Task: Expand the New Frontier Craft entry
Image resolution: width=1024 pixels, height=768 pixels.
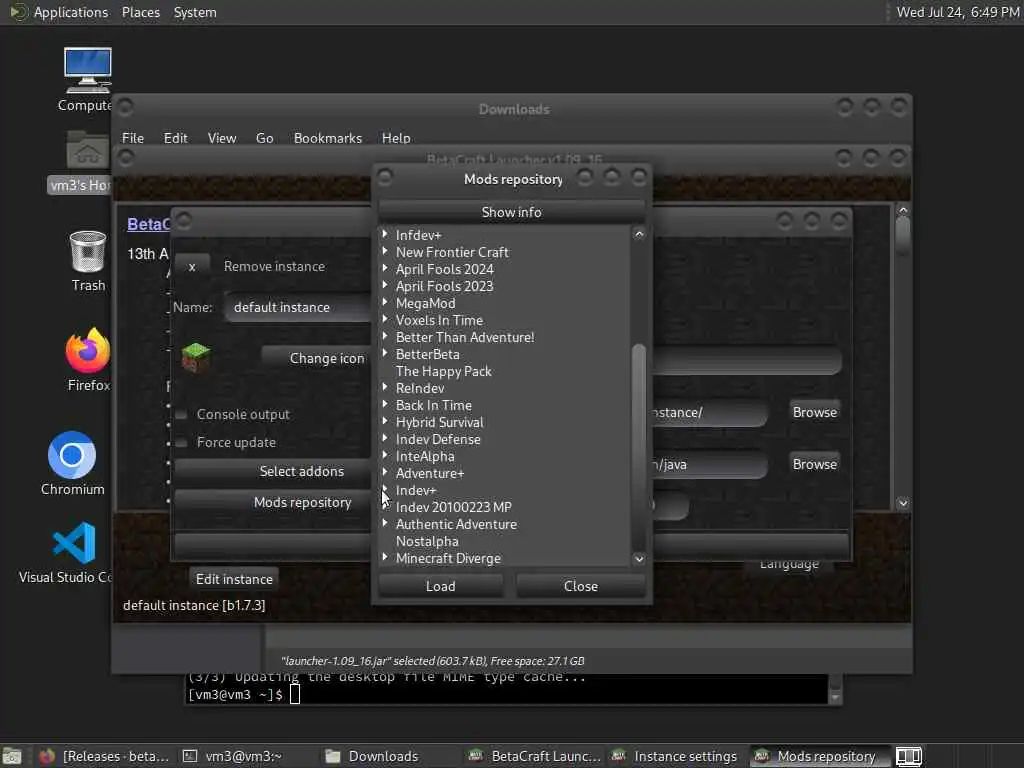Action: pos(385,251)
